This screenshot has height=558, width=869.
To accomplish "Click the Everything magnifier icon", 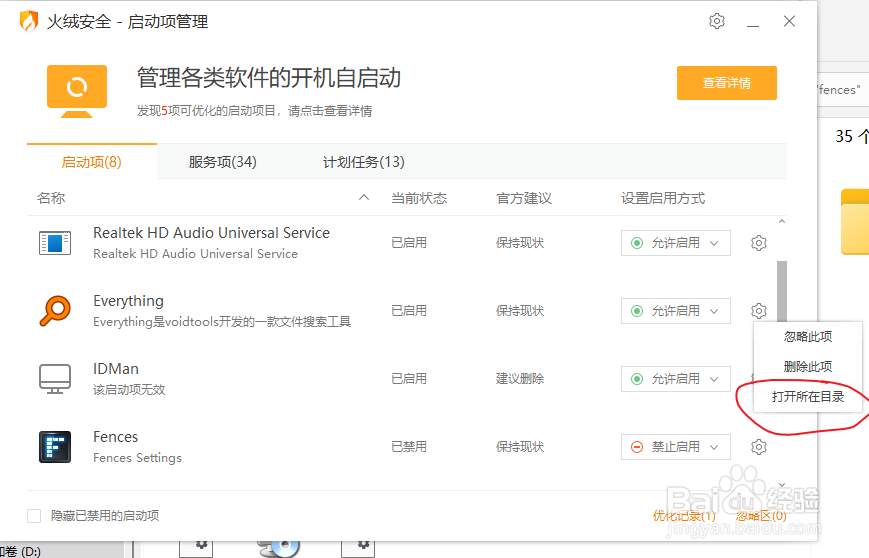I will pyautogui.click(x=55, y=311).
